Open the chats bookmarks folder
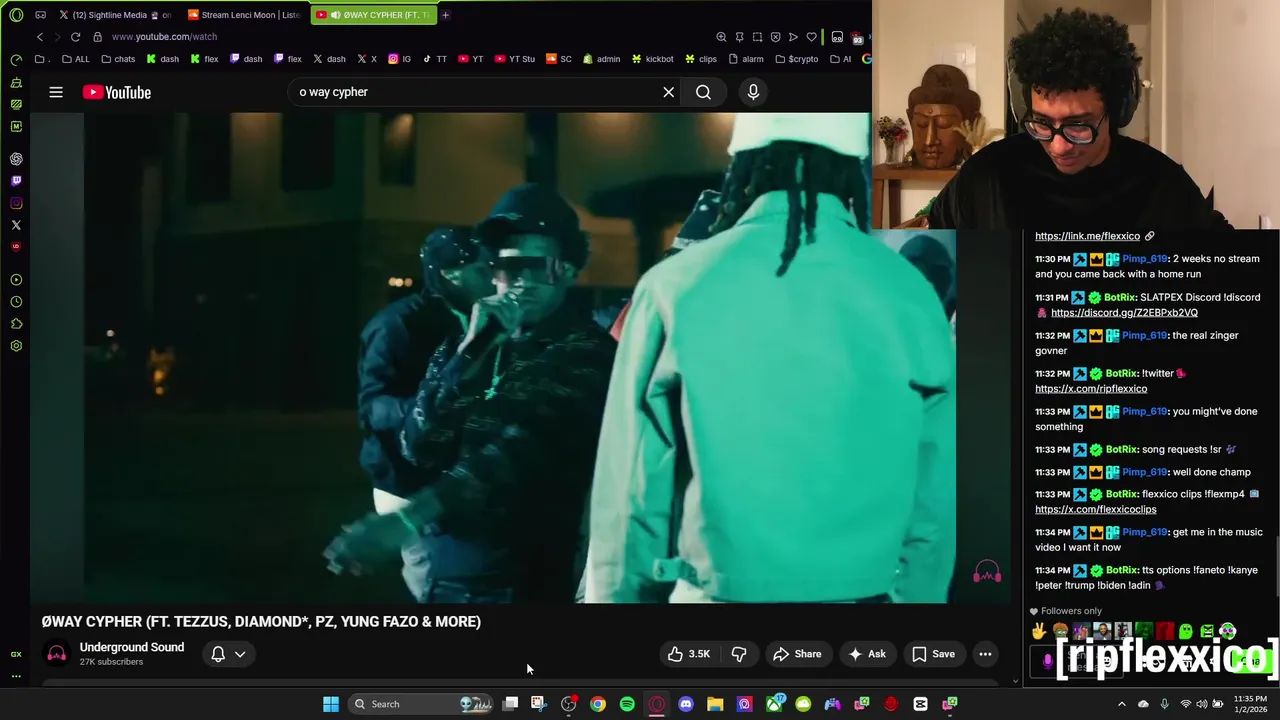This screenshot has height=720, width=1280. 118,59
